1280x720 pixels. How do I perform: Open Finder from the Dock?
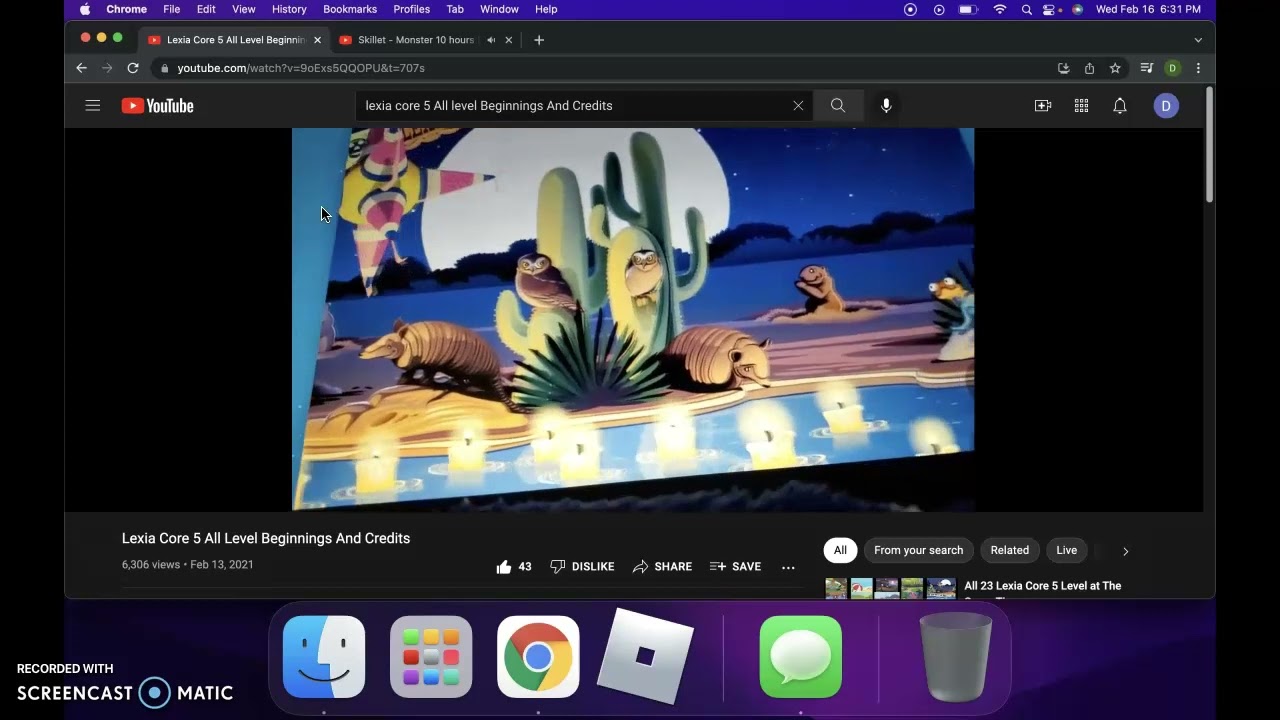tap(324, 657)
